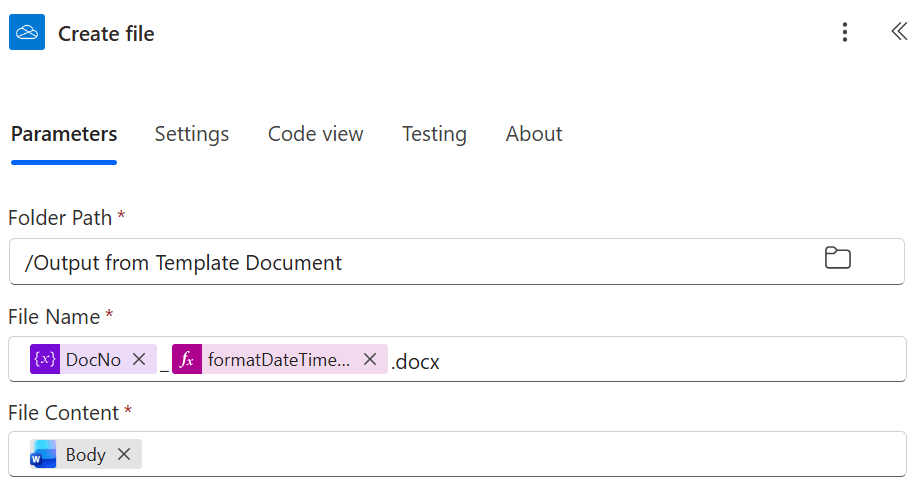The height and width of the screenshot is (480, 919).
Task: Edit the formatDateTime expression token
Action: click(x=279, y=360)
